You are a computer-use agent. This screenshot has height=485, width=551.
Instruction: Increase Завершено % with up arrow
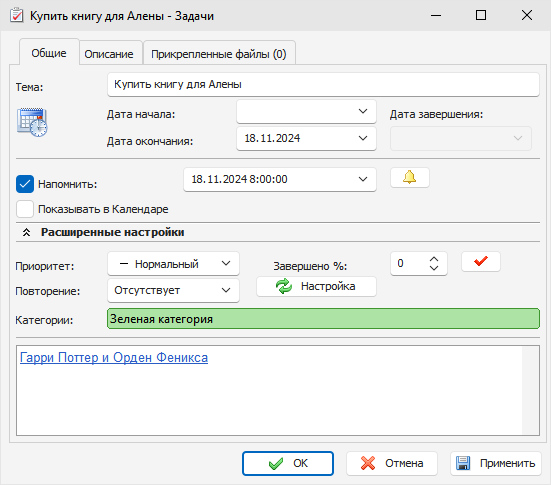[434, 259]
